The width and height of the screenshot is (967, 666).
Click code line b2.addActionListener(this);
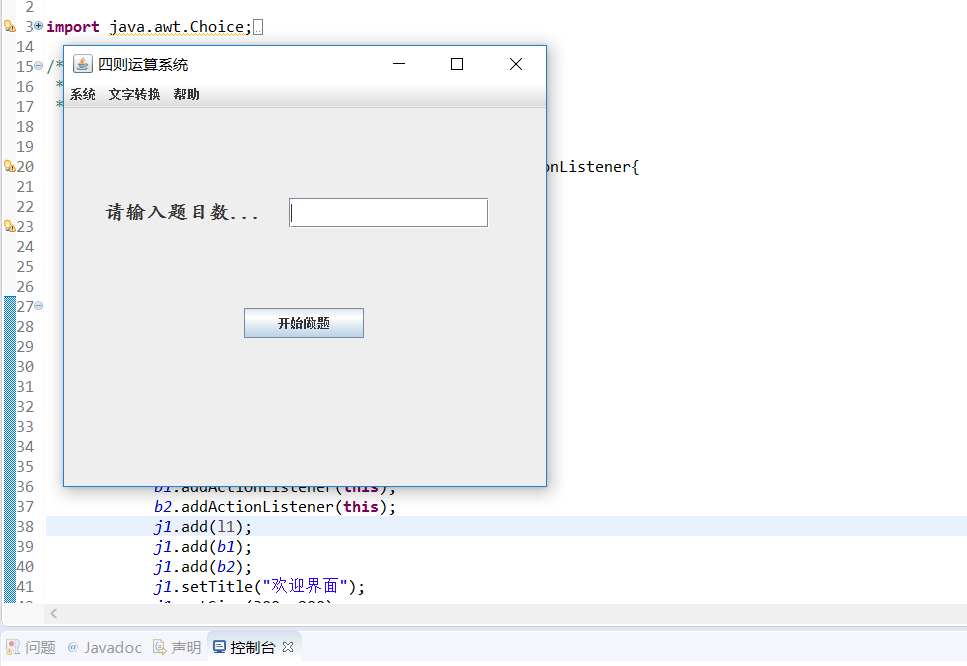[x=274, y=507]
